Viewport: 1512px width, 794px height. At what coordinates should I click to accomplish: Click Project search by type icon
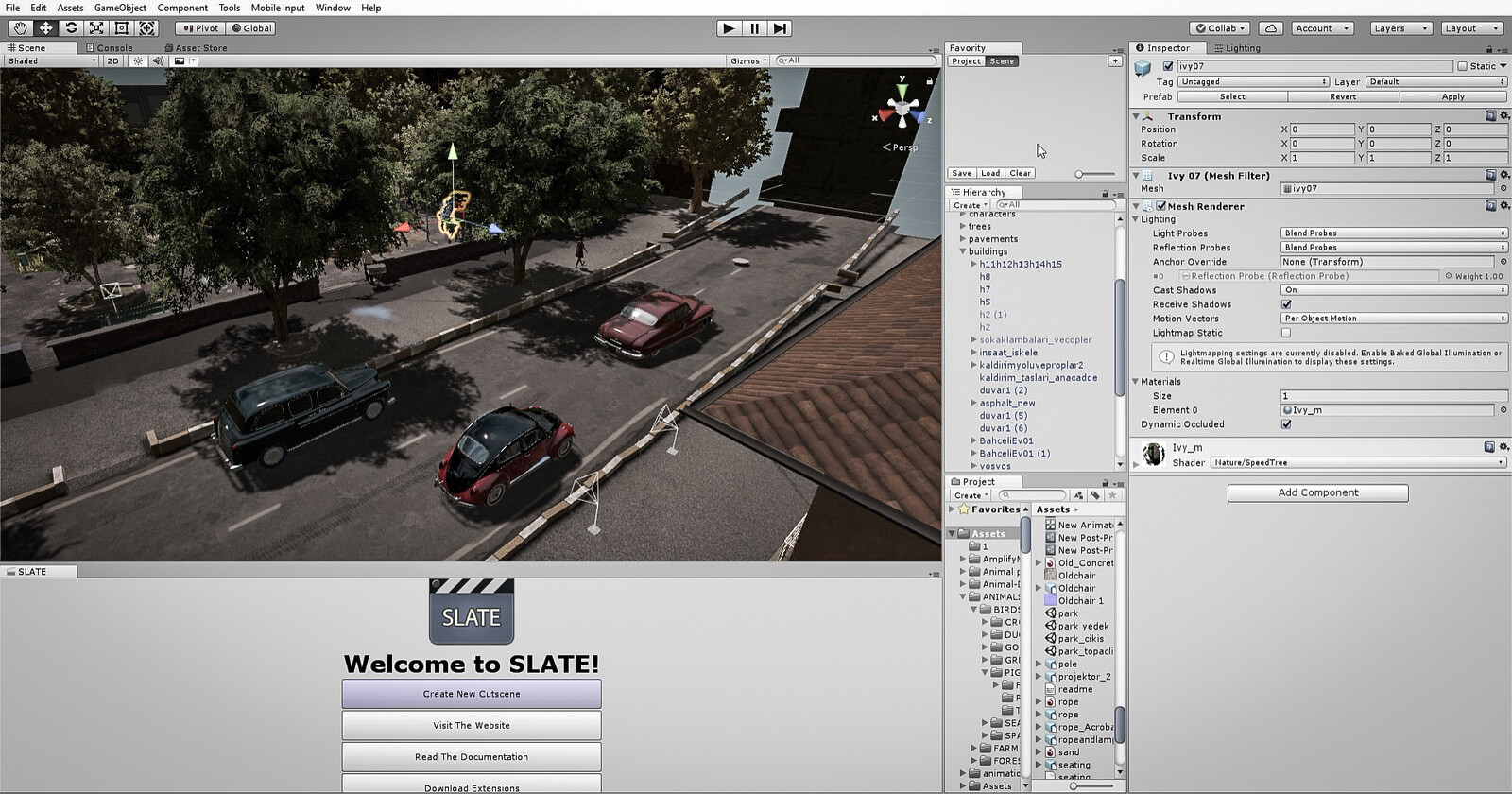[1078, 494]
